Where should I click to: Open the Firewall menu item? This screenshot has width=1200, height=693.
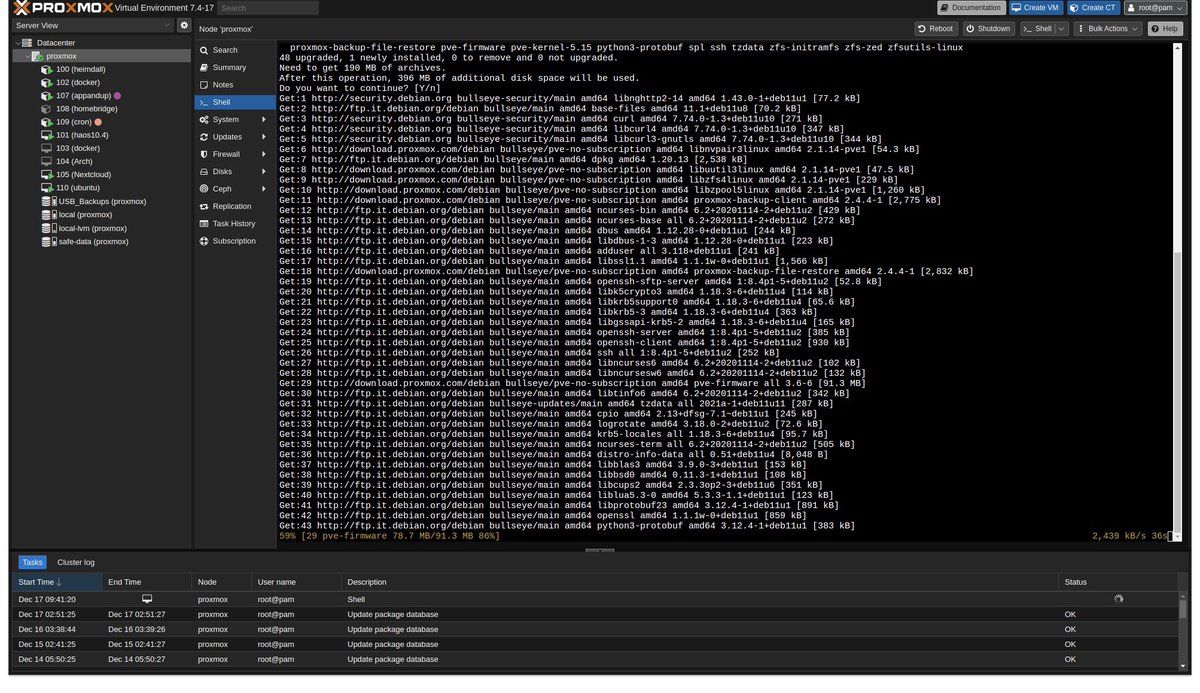pyautogui.click(x=226, y=154)
